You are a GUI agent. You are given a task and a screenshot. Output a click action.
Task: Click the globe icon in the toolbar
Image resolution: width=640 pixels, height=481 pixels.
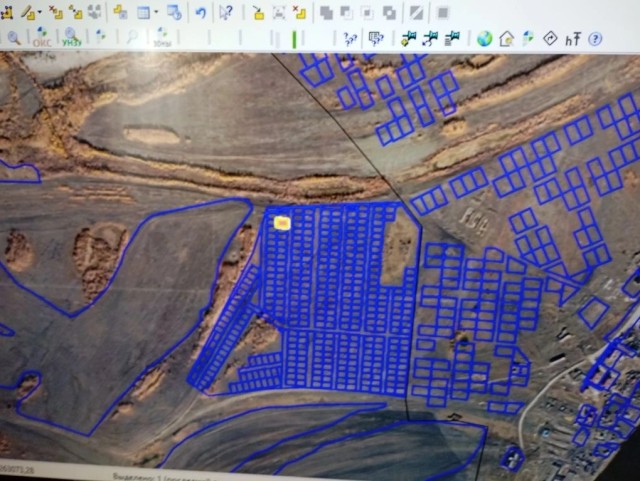[484, 39]
